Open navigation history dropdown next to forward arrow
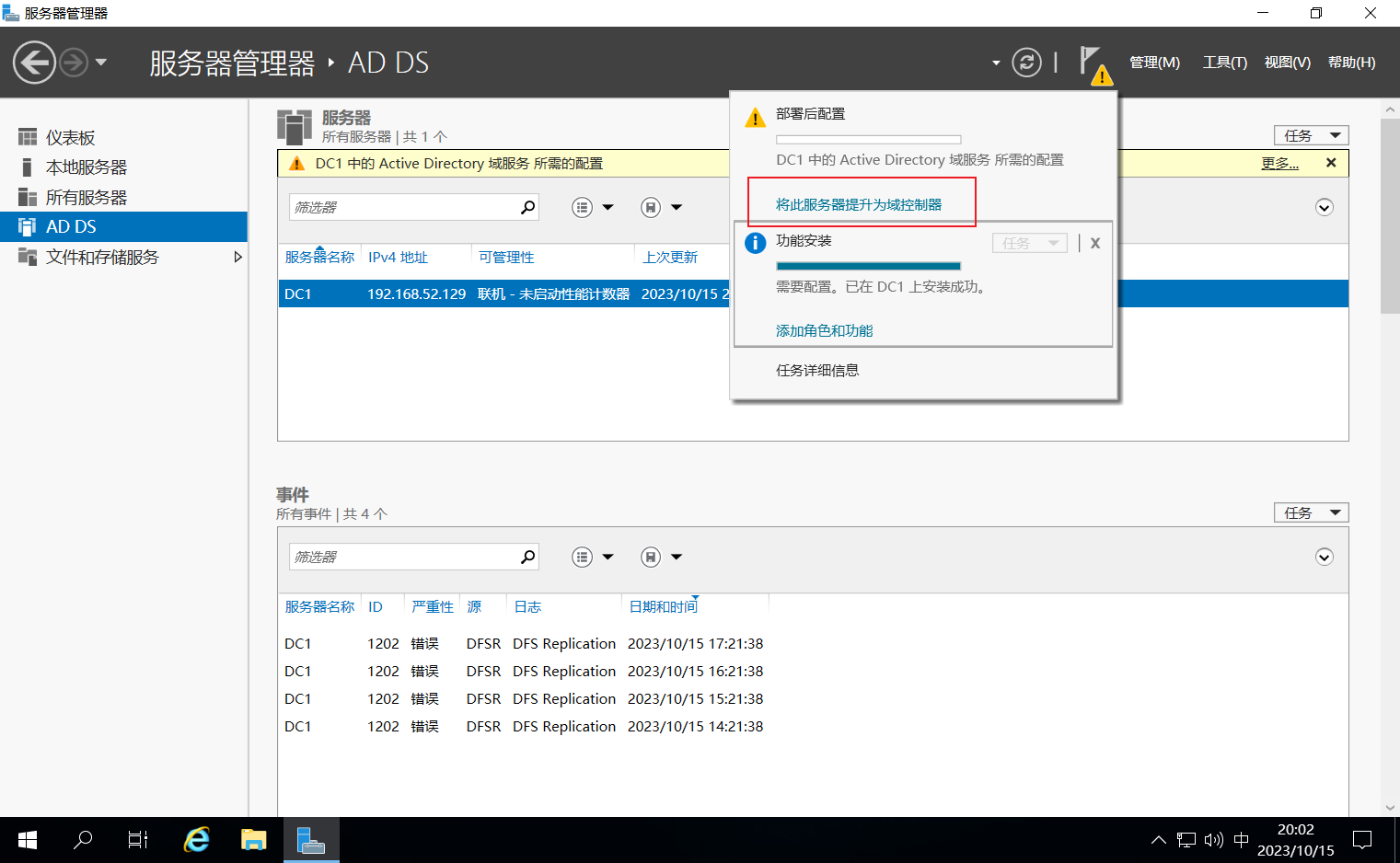Viewport: 1400px width, 863px height. pos(101,63)
